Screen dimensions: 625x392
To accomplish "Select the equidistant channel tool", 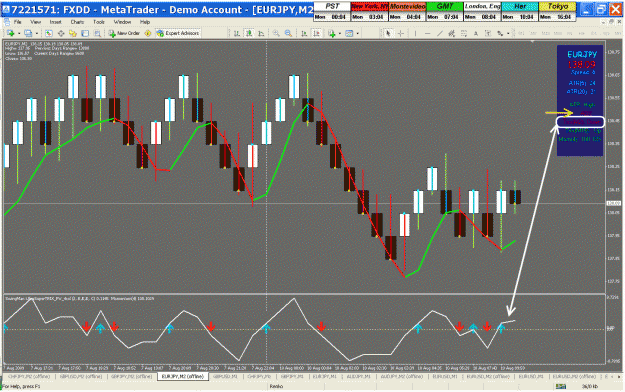I will click(452, 33).
